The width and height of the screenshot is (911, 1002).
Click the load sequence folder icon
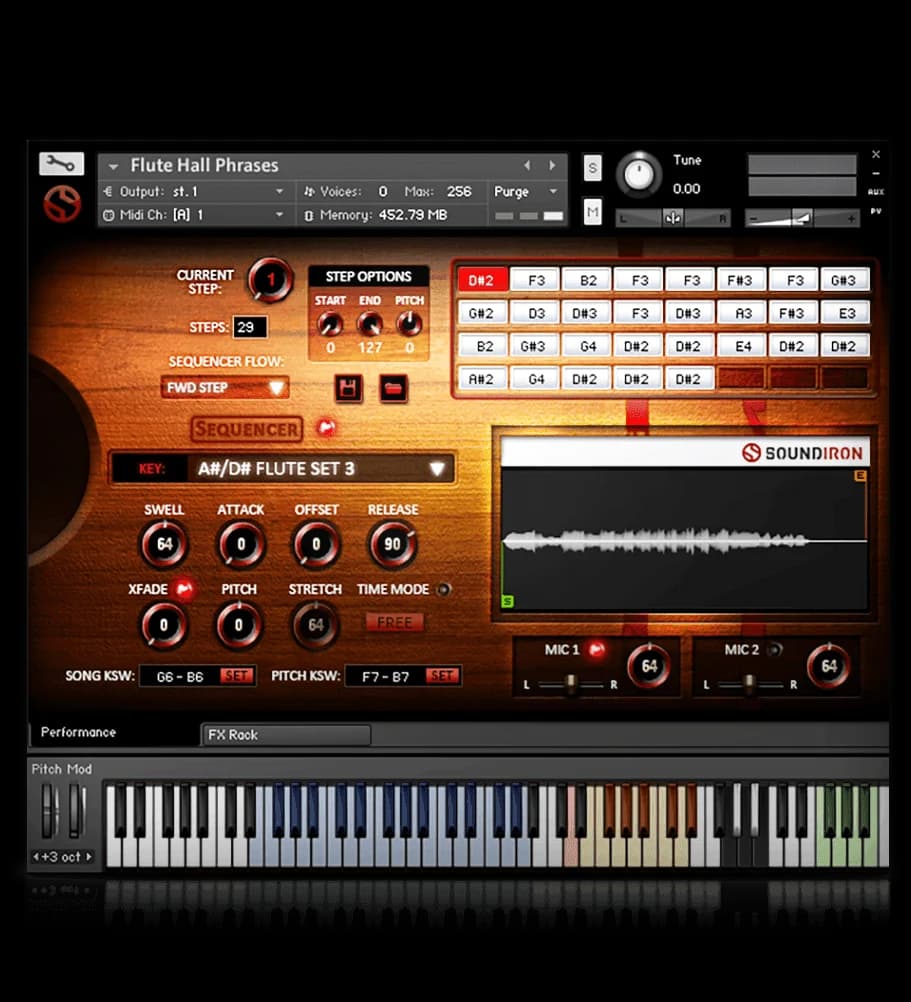pos(394,388)
